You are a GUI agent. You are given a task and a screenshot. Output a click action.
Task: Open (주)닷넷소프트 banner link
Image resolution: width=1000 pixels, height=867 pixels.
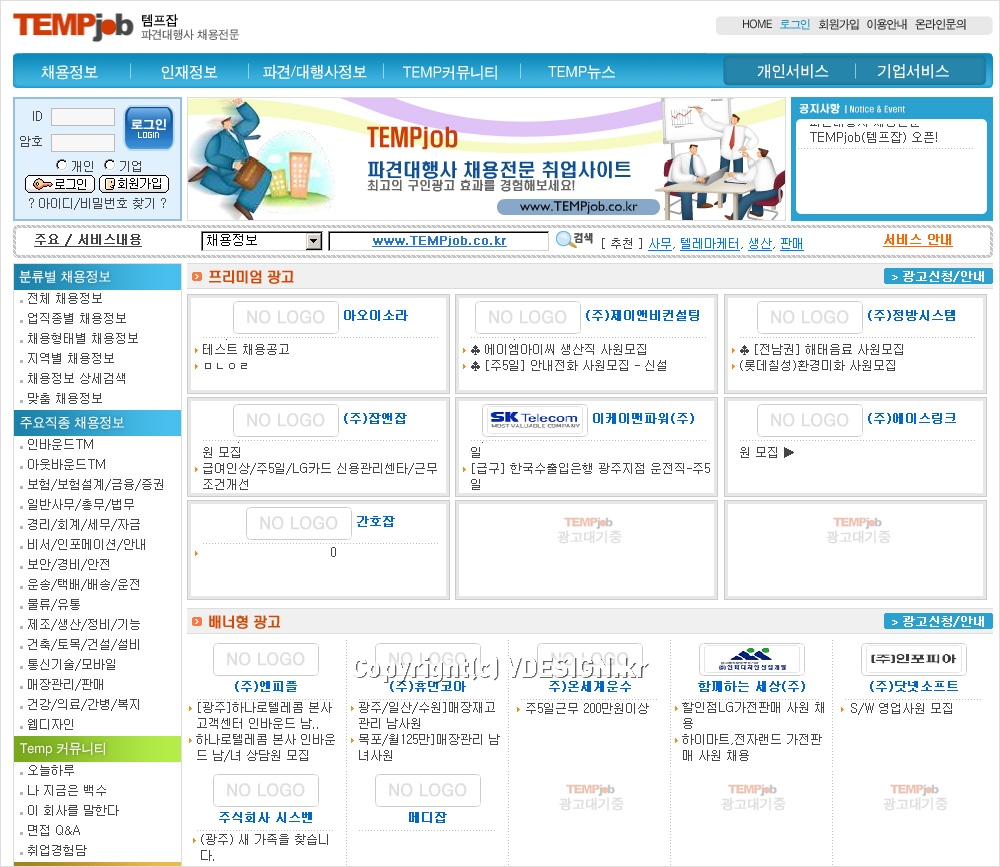pyautogui.click(x=913, y=686)
